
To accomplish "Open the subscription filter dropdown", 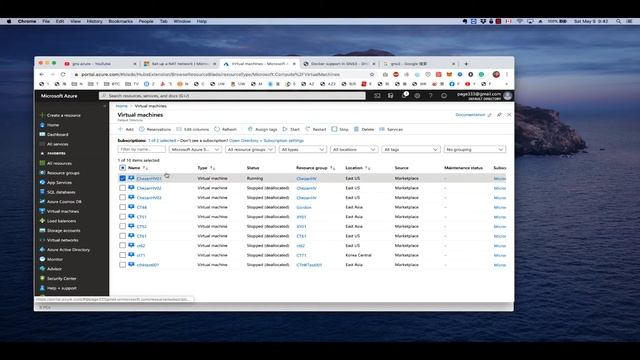I will tap(195, 149).
